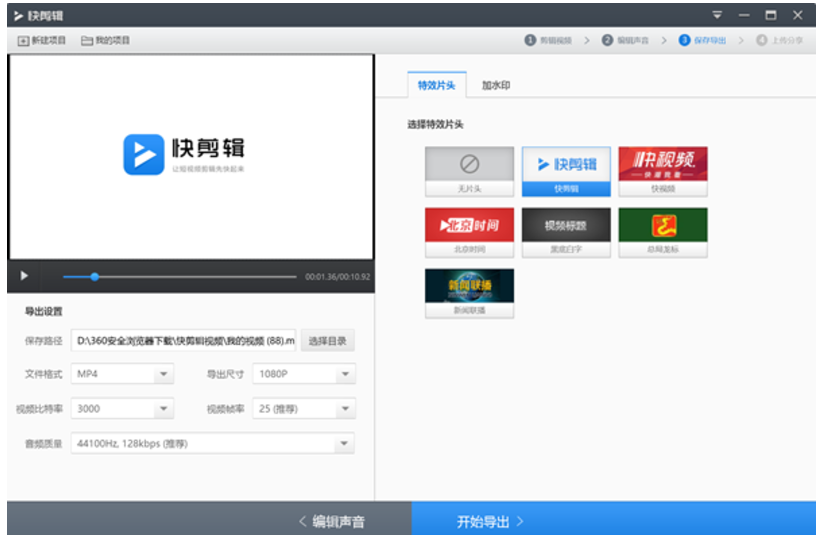Choose the 总局龙标 dragon logo intro
The width and height of the screenshot is (817, 535).
coord(663,232)
